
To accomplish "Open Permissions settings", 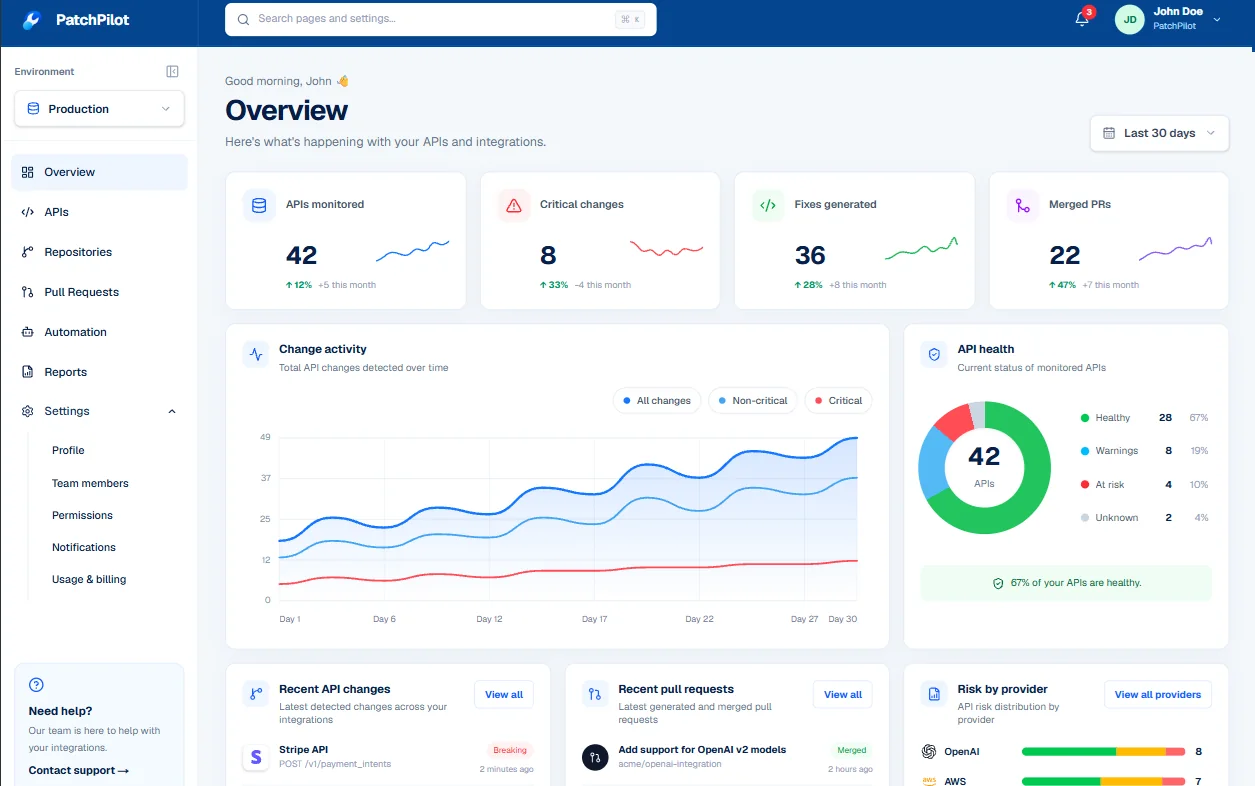I will [x=82, y=515].
